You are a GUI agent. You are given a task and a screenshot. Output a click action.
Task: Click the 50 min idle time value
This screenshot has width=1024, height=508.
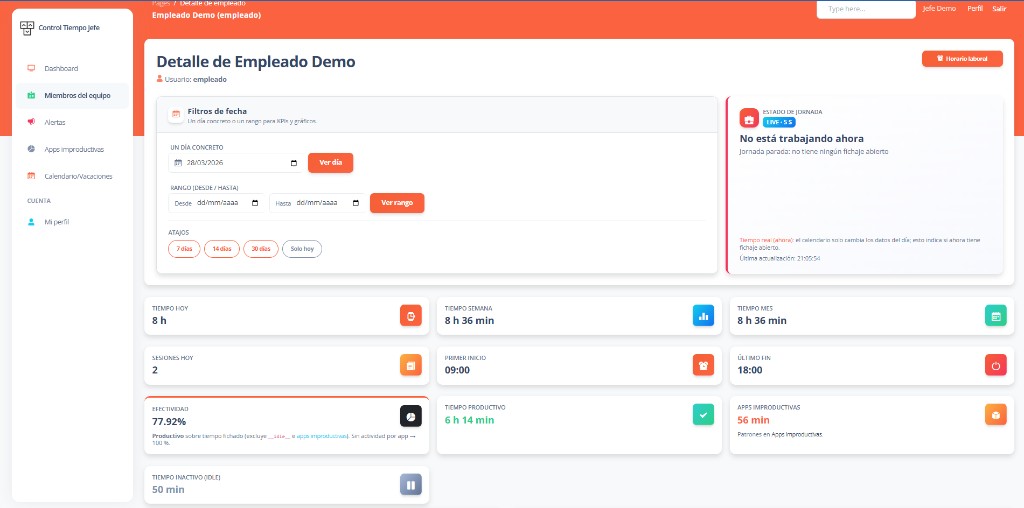[168, 490]
